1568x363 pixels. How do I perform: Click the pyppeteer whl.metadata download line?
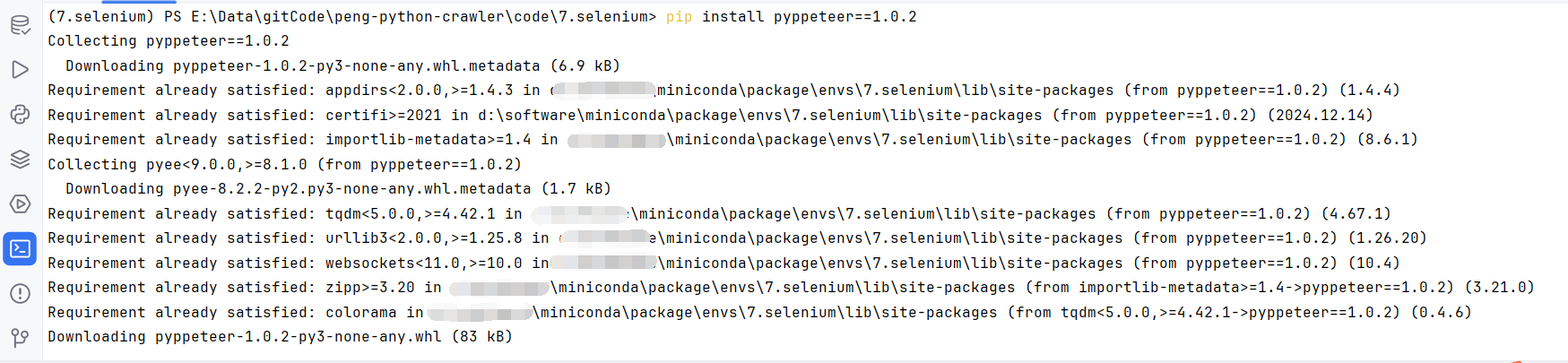pos(342,66)
